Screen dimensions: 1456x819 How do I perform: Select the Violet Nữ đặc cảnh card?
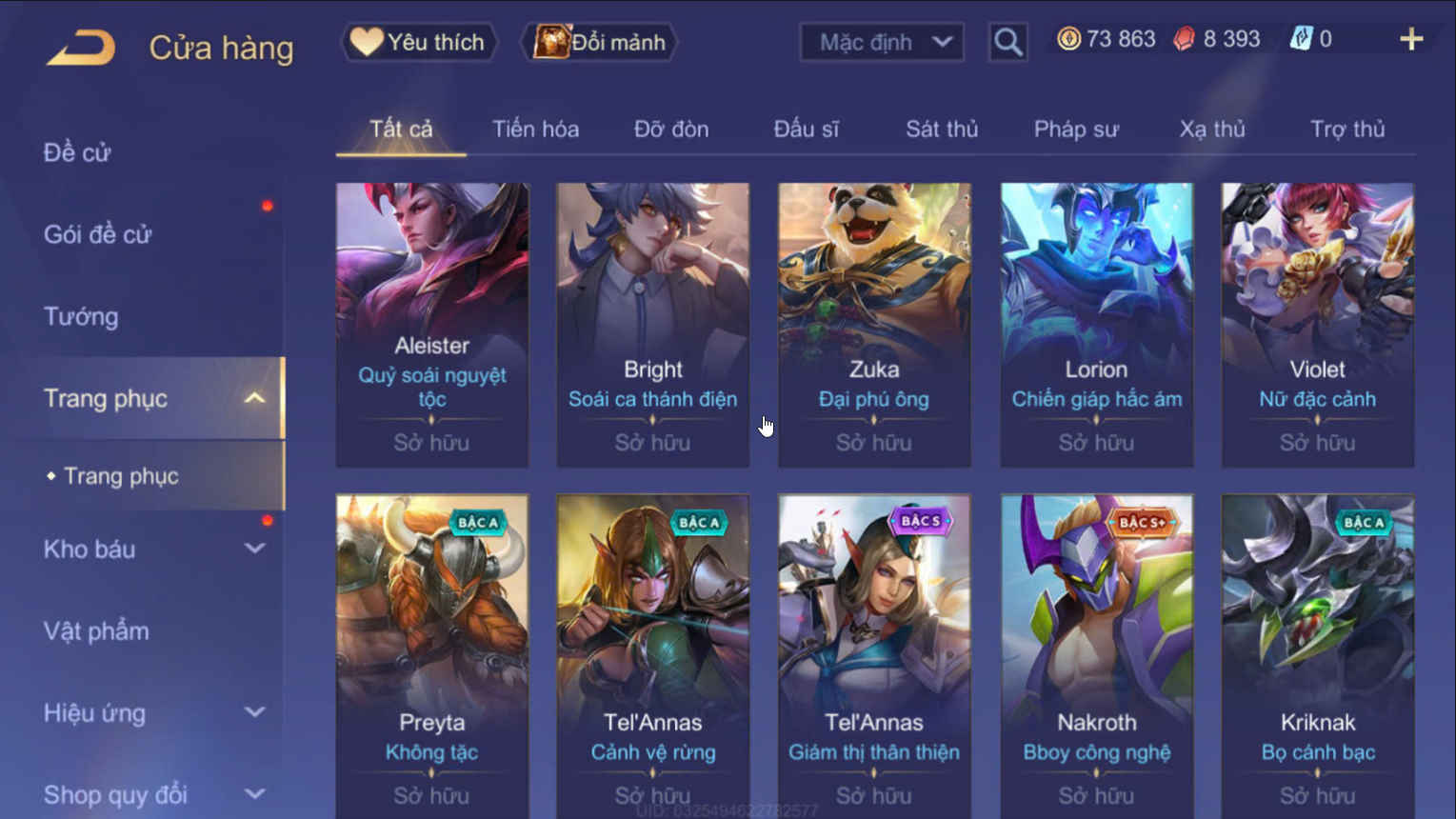point(1318,325)
